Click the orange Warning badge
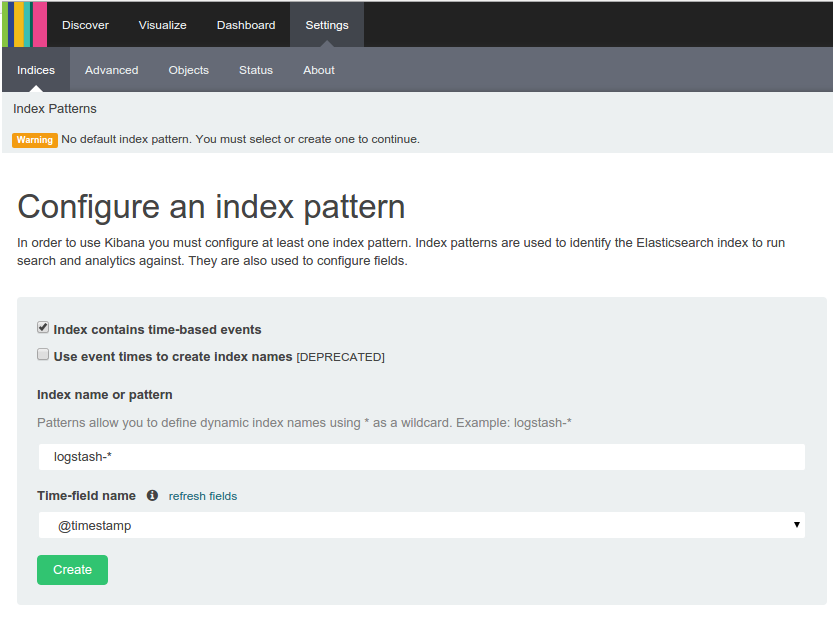 [35, 140]
